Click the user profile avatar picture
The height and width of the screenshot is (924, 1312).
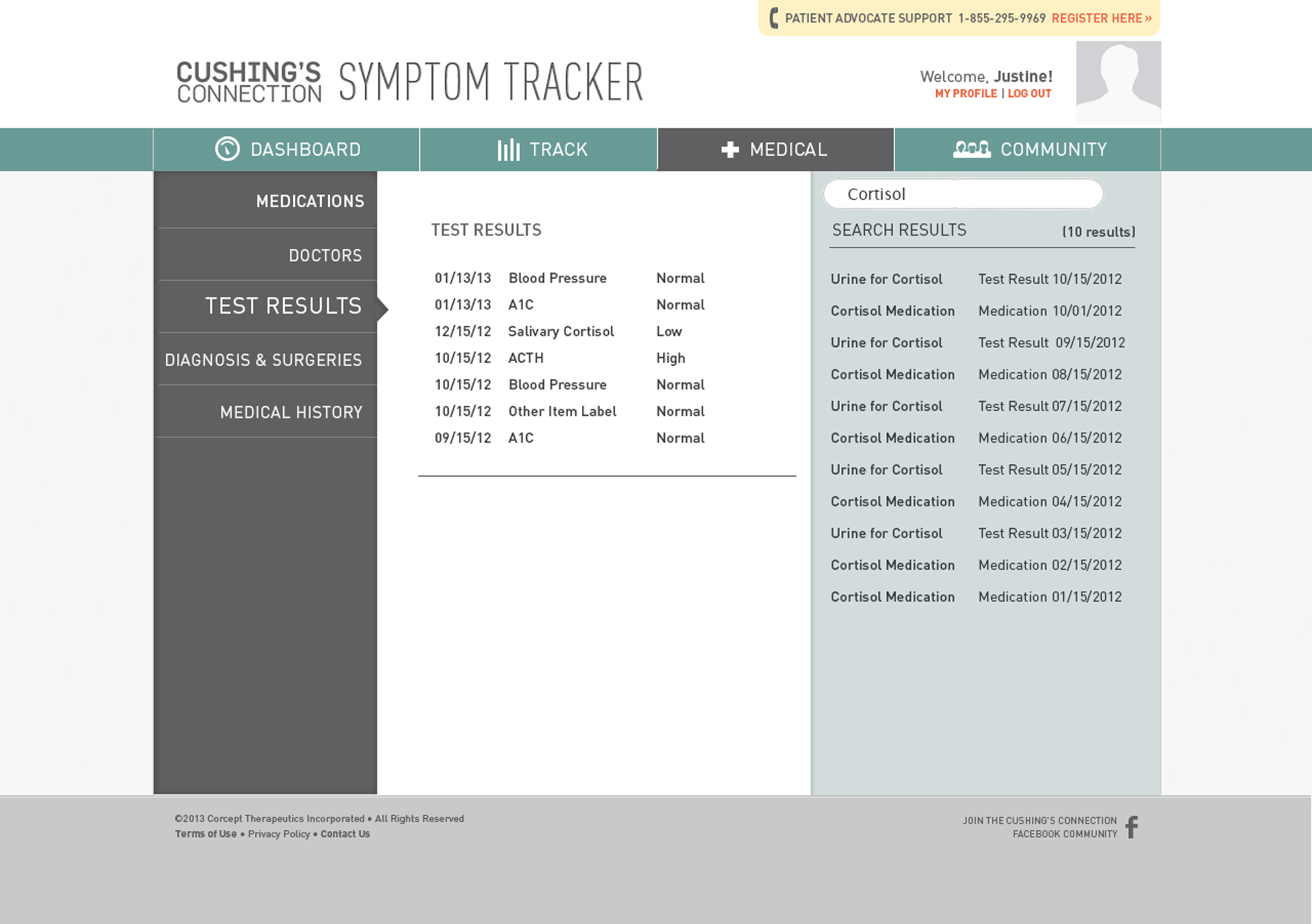tap(1118, 82)
